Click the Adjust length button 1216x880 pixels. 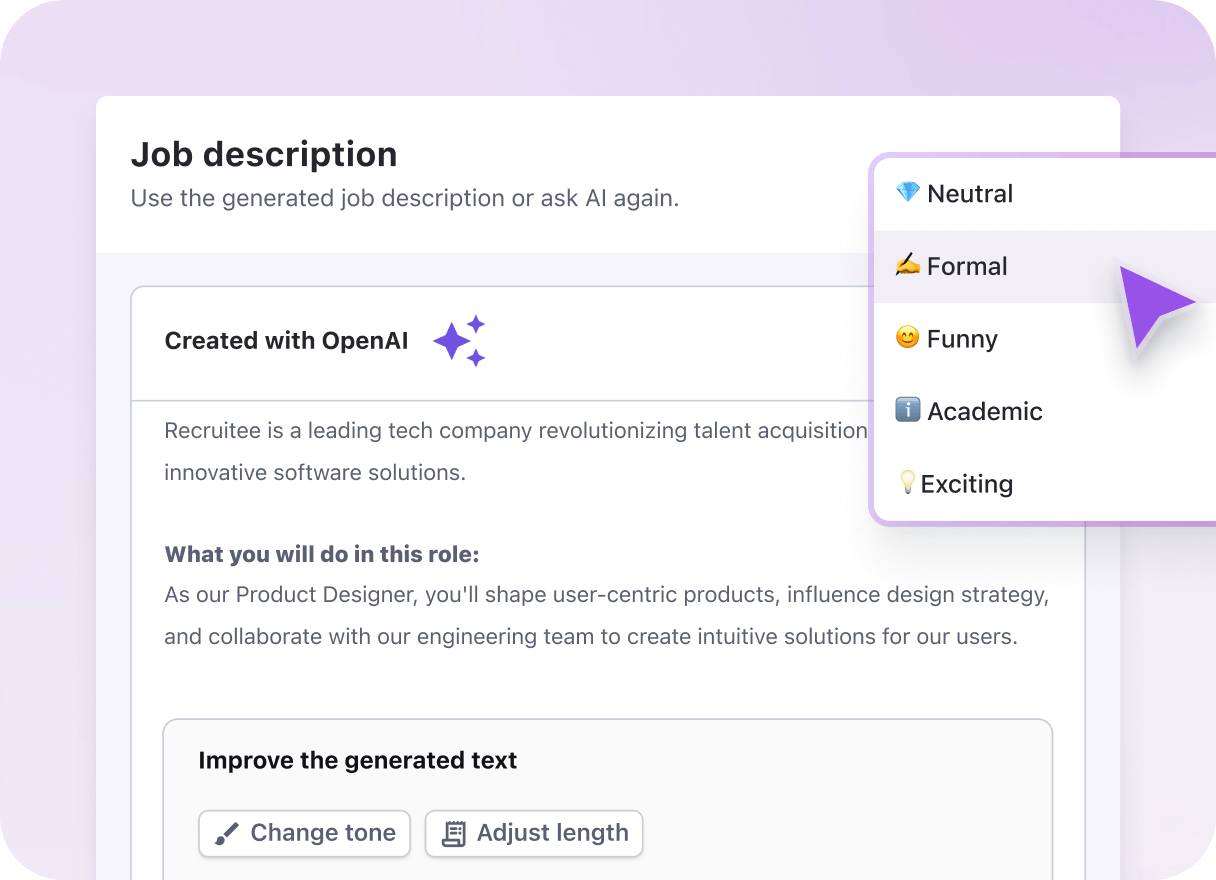coord(533,833)
